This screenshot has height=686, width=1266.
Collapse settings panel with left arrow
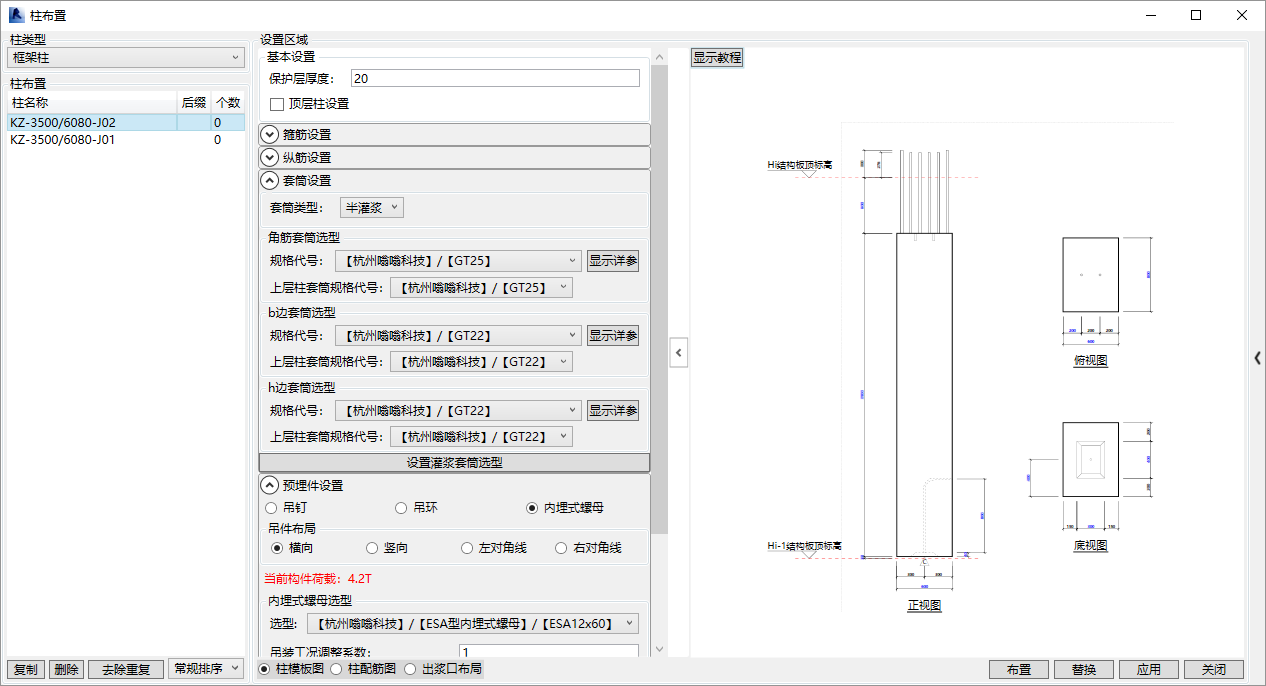679,352
